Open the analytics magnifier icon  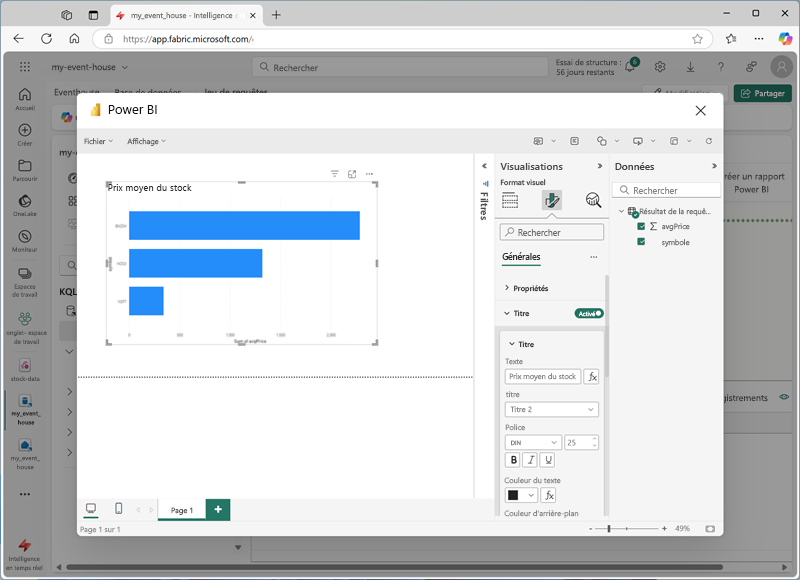[593, 200]
